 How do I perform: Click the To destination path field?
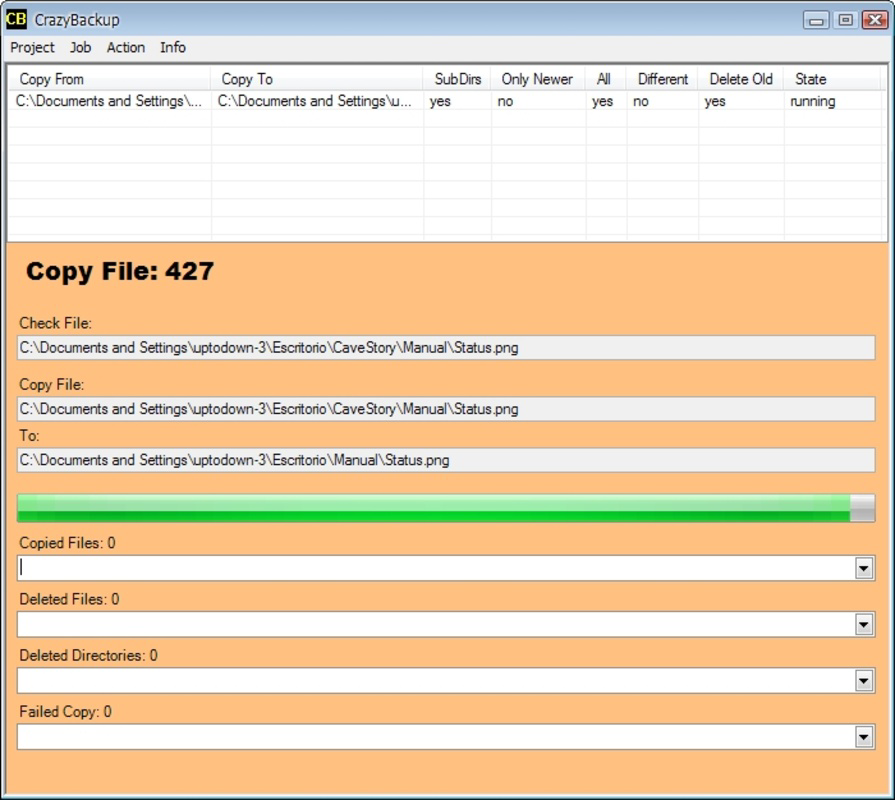click(446, 460)
